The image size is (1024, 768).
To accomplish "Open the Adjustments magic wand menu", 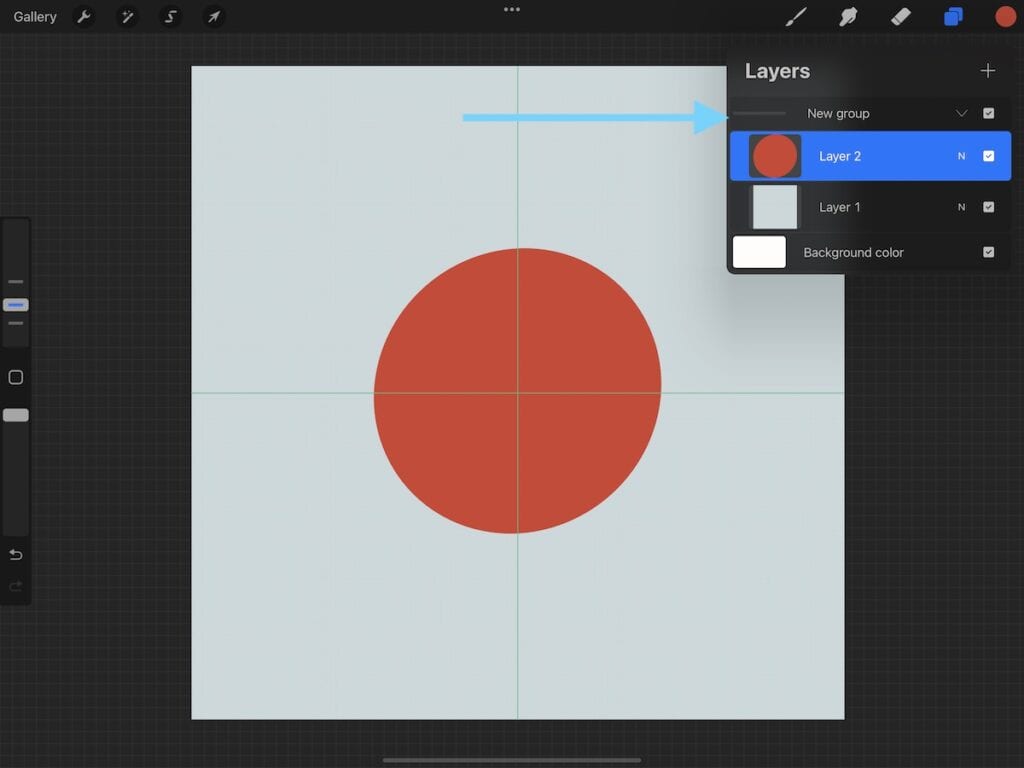I will coord(127,17).
